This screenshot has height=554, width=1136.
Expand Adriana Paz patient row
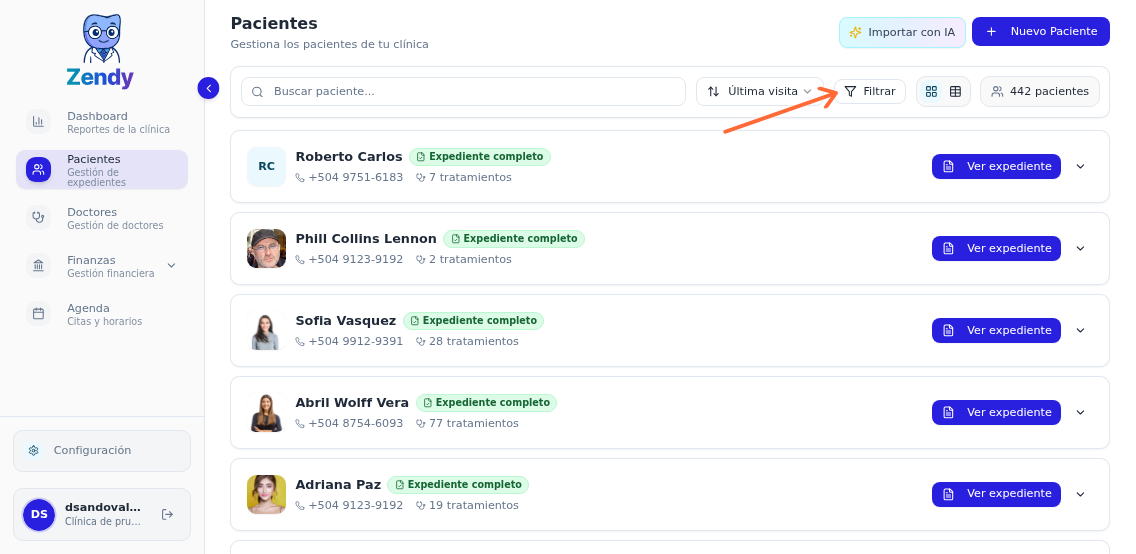point(1080,494)
